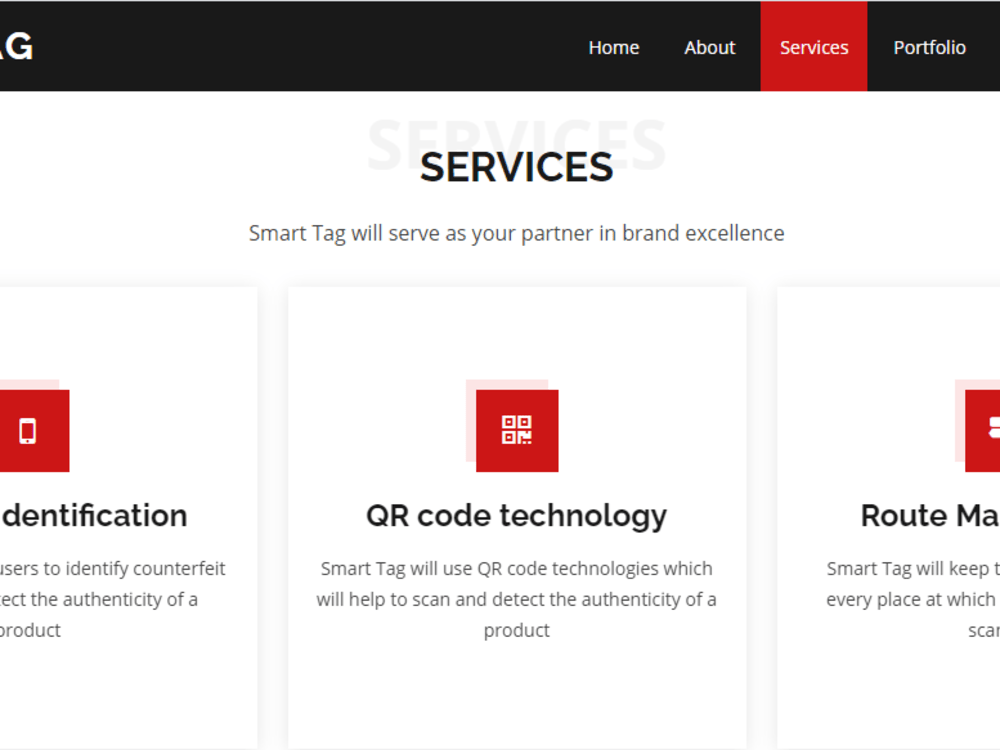Screen dimensions: 1000x750
Task: Click the QR code technology heading
Action: (517, 515)
